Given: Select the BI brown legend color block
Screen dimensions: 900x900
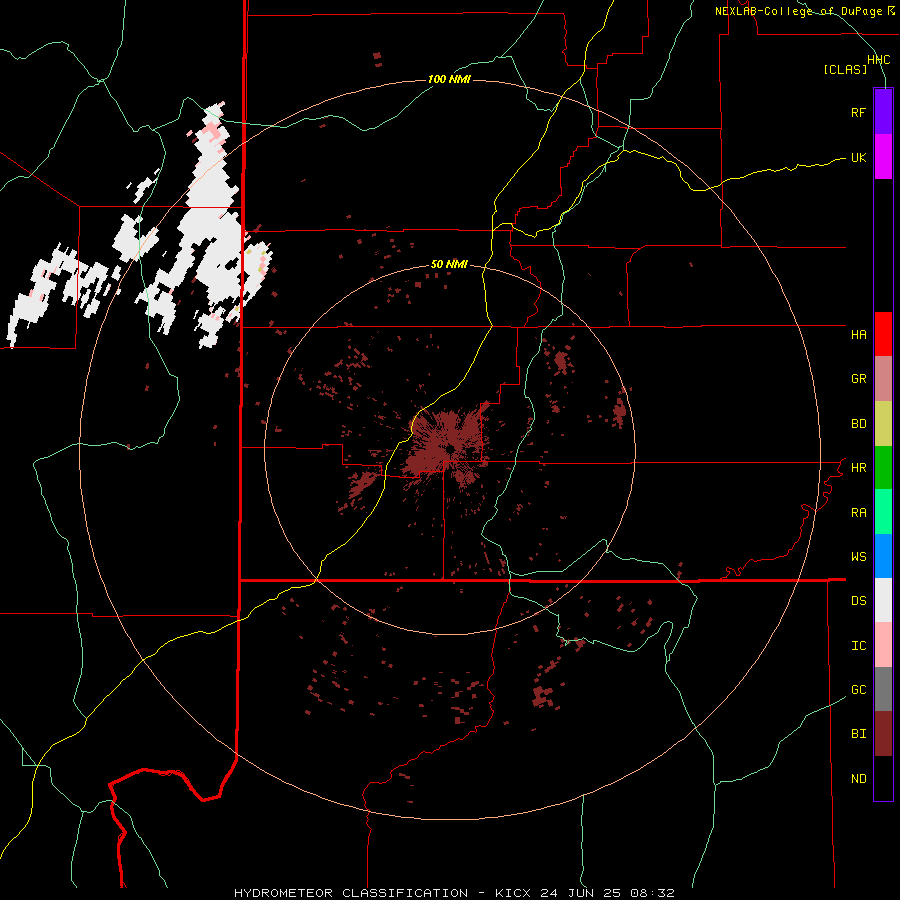Looking at the screenshot, I should click(x=883, y=734).
